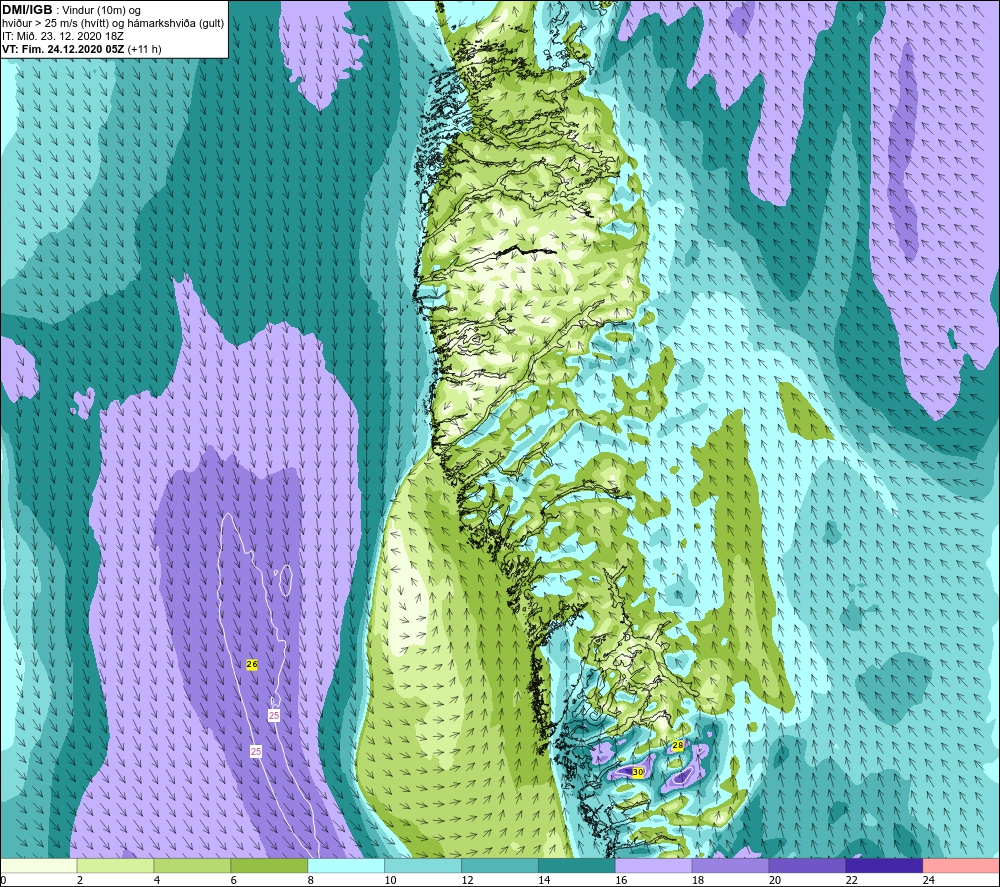Click the yellow 26 gust label
Screen dimensions: 1000x887
point(252,664)
